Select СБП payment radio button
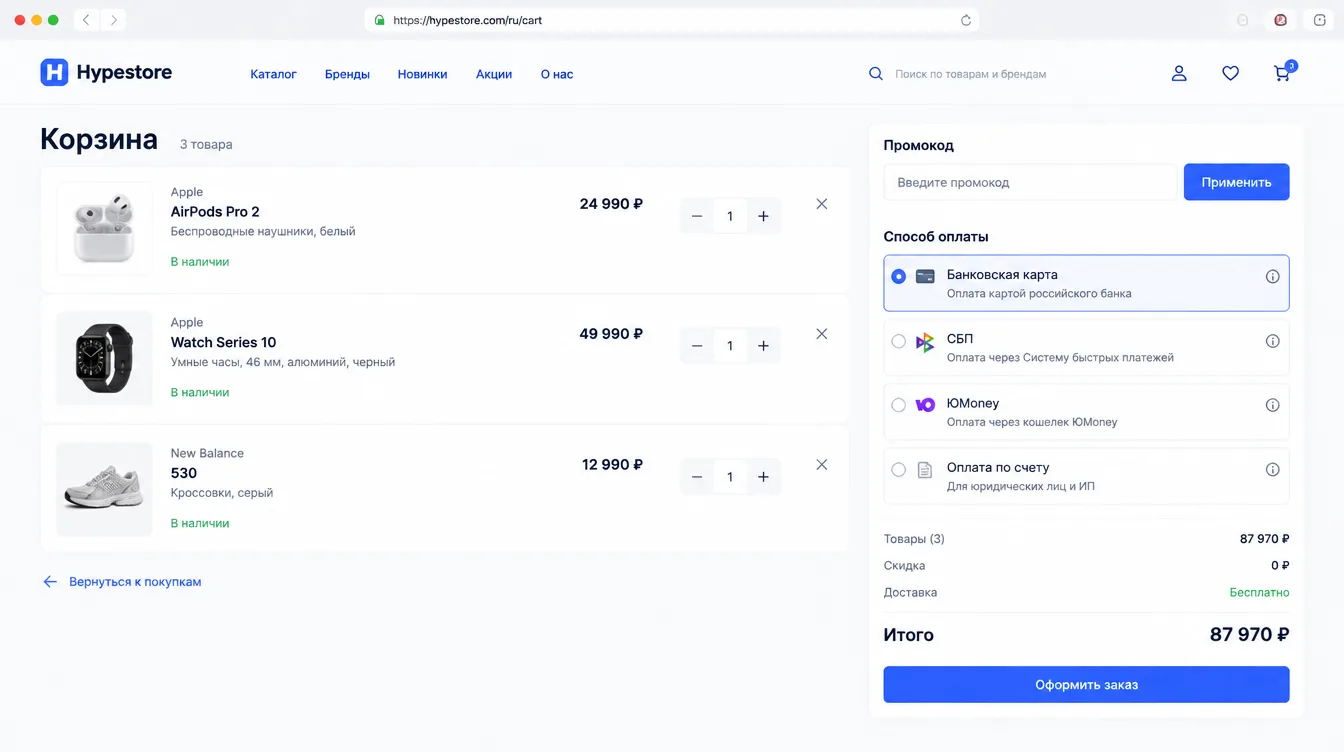The width and height of the screenshot is (1344, 752). tap(898, 341)
